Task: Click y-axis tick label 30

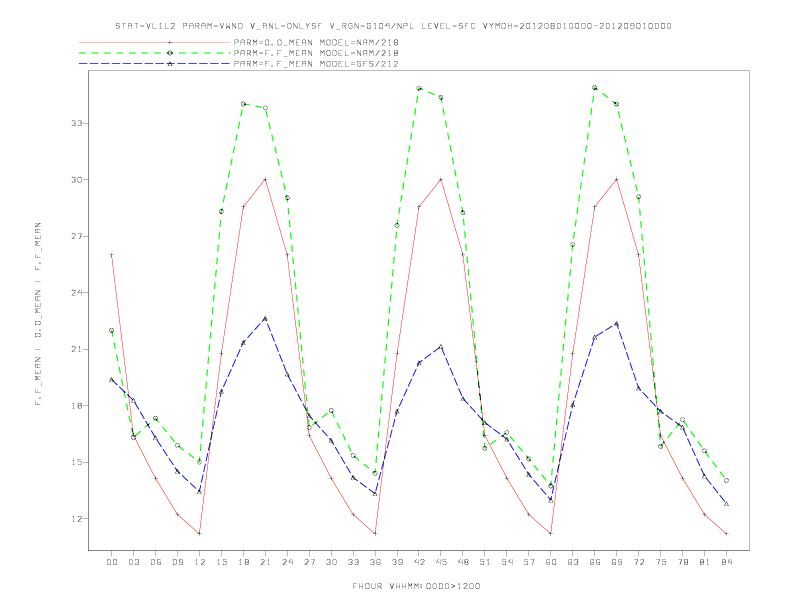Action: (77, 180)
